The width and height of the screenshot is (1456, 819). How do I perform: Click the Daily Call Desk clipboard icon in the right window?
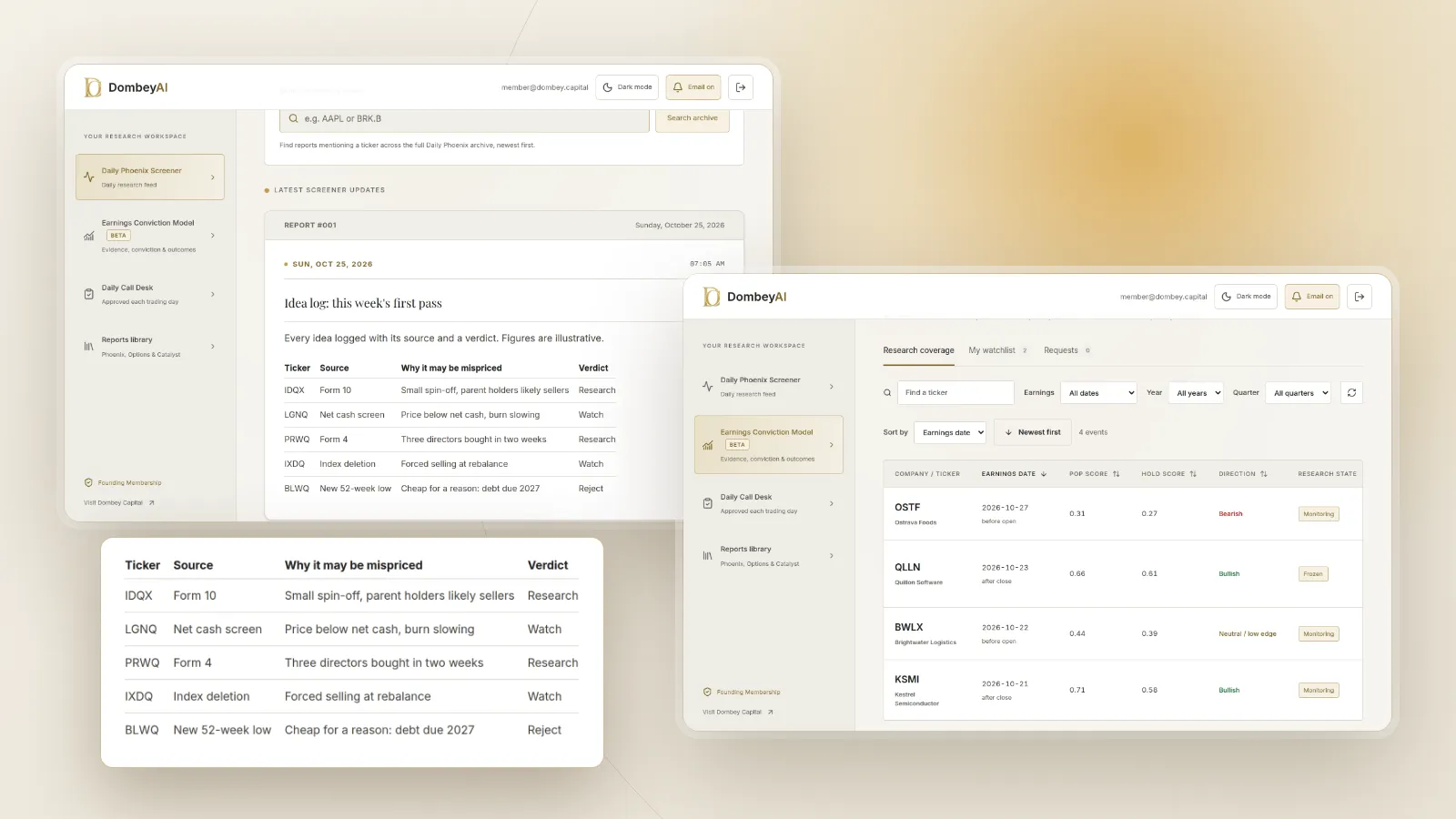pyautogui.click(x=707, y=503)
